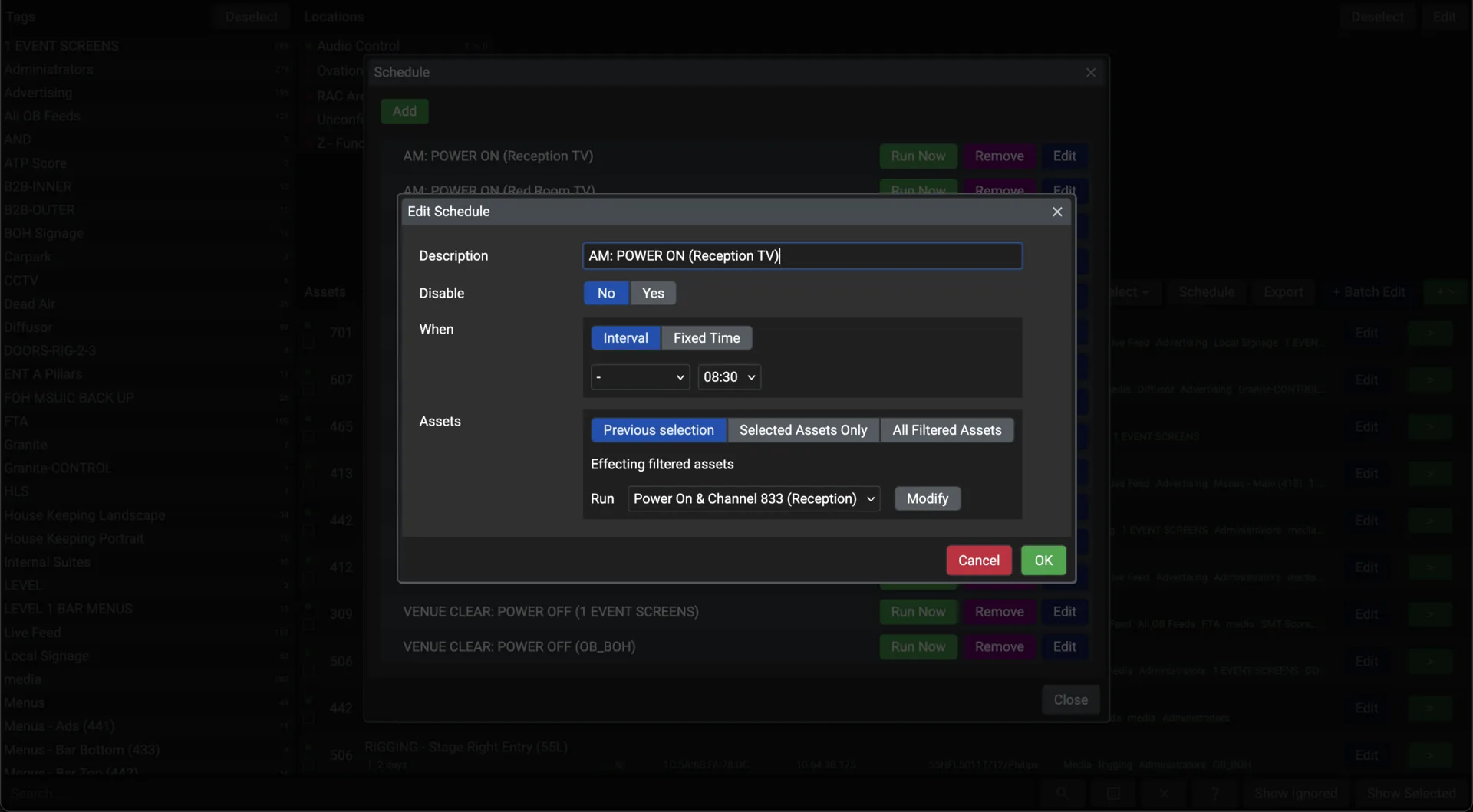Click Show Selected in the bottom bar

(x=1411, y=794)
